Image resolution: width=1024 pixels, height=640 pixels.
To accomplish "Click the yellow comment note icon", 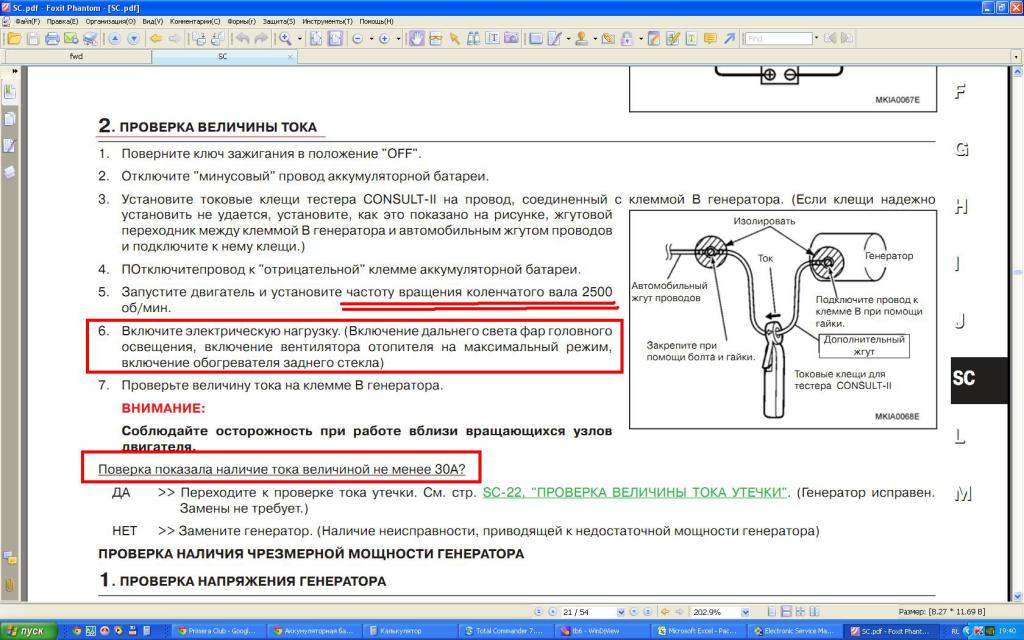I will pos(710,39).
